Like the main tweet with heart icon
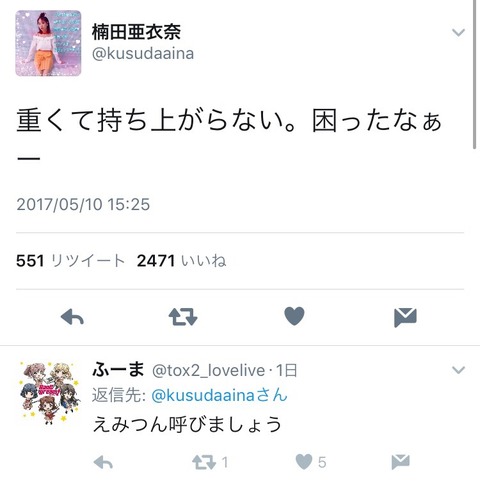 tap(294, 316)
